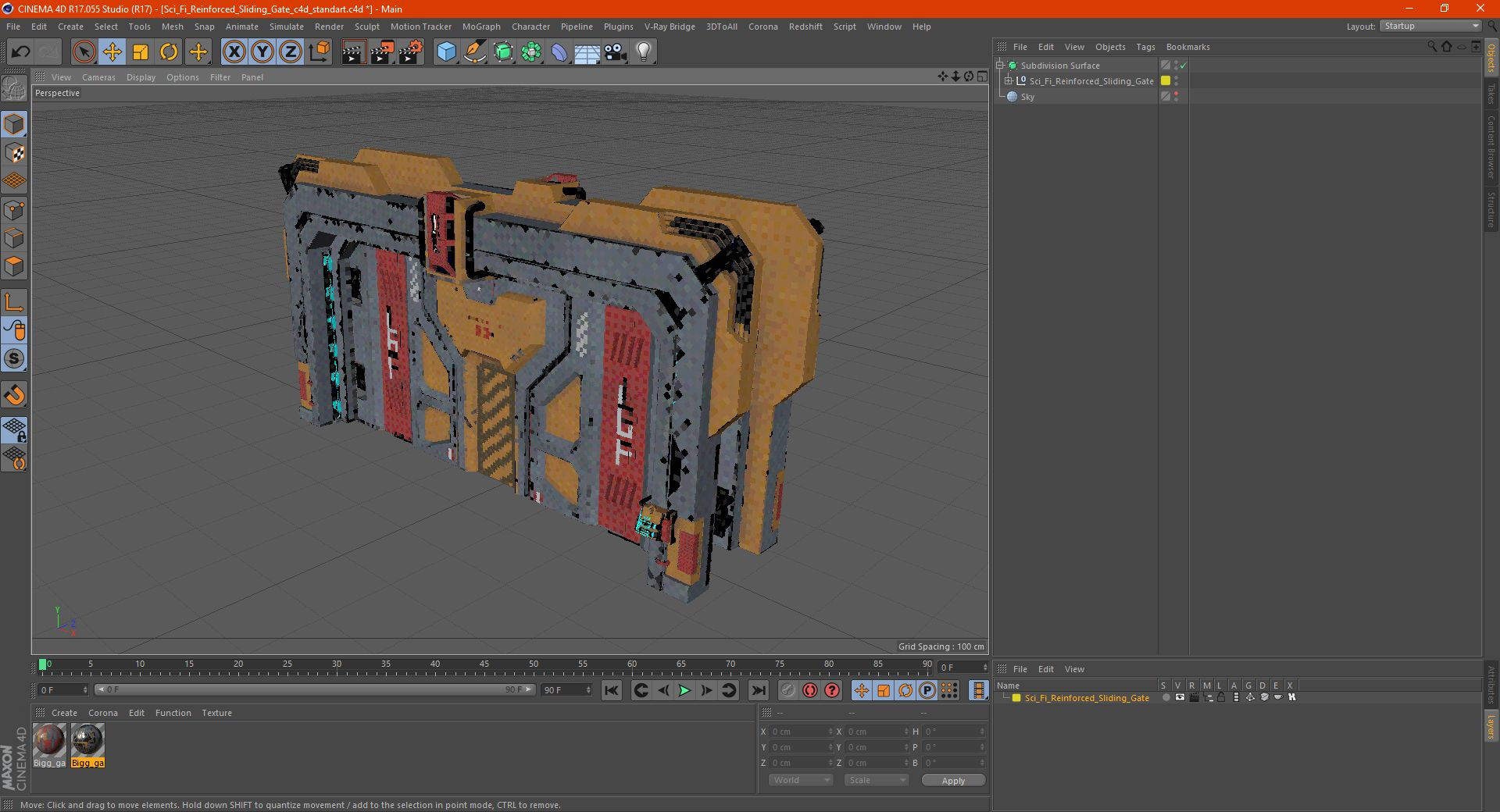Image resolution: width=1500 pixels, height=812 pixels.
Task: Open the Simulate menu
Action: [286, 27]
